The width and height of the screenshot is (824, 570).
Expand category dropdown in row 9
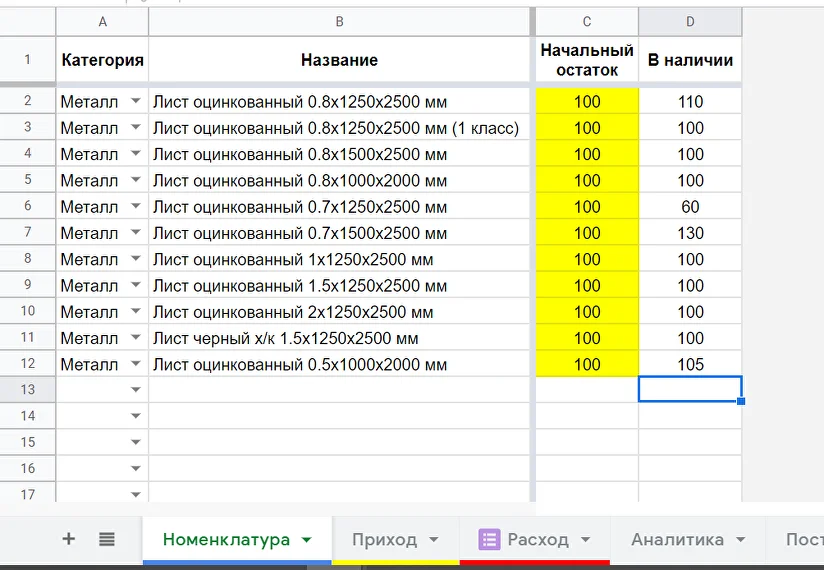pos(136,285)
